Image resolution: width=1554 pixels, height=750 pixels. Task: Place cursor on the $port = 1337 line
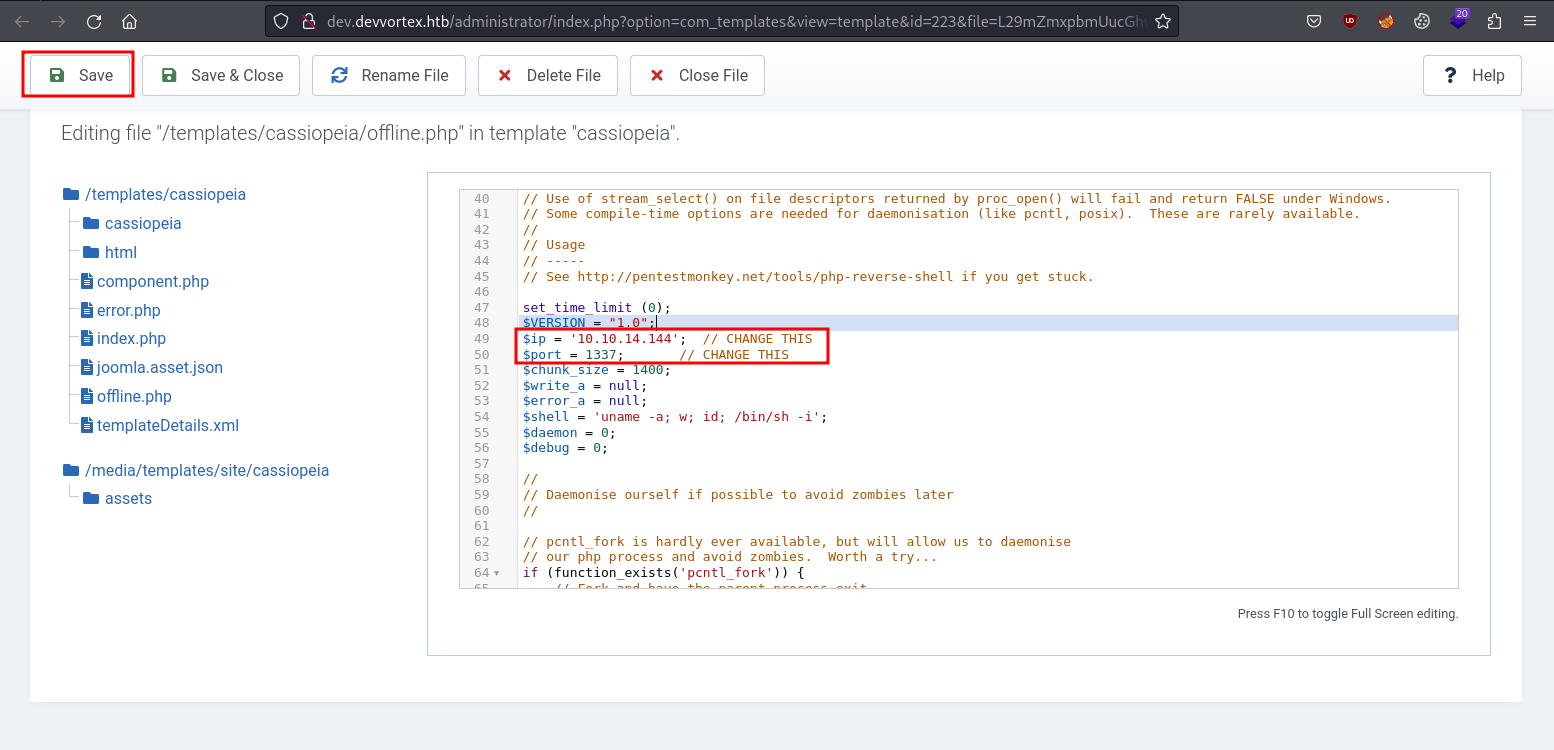655,354
